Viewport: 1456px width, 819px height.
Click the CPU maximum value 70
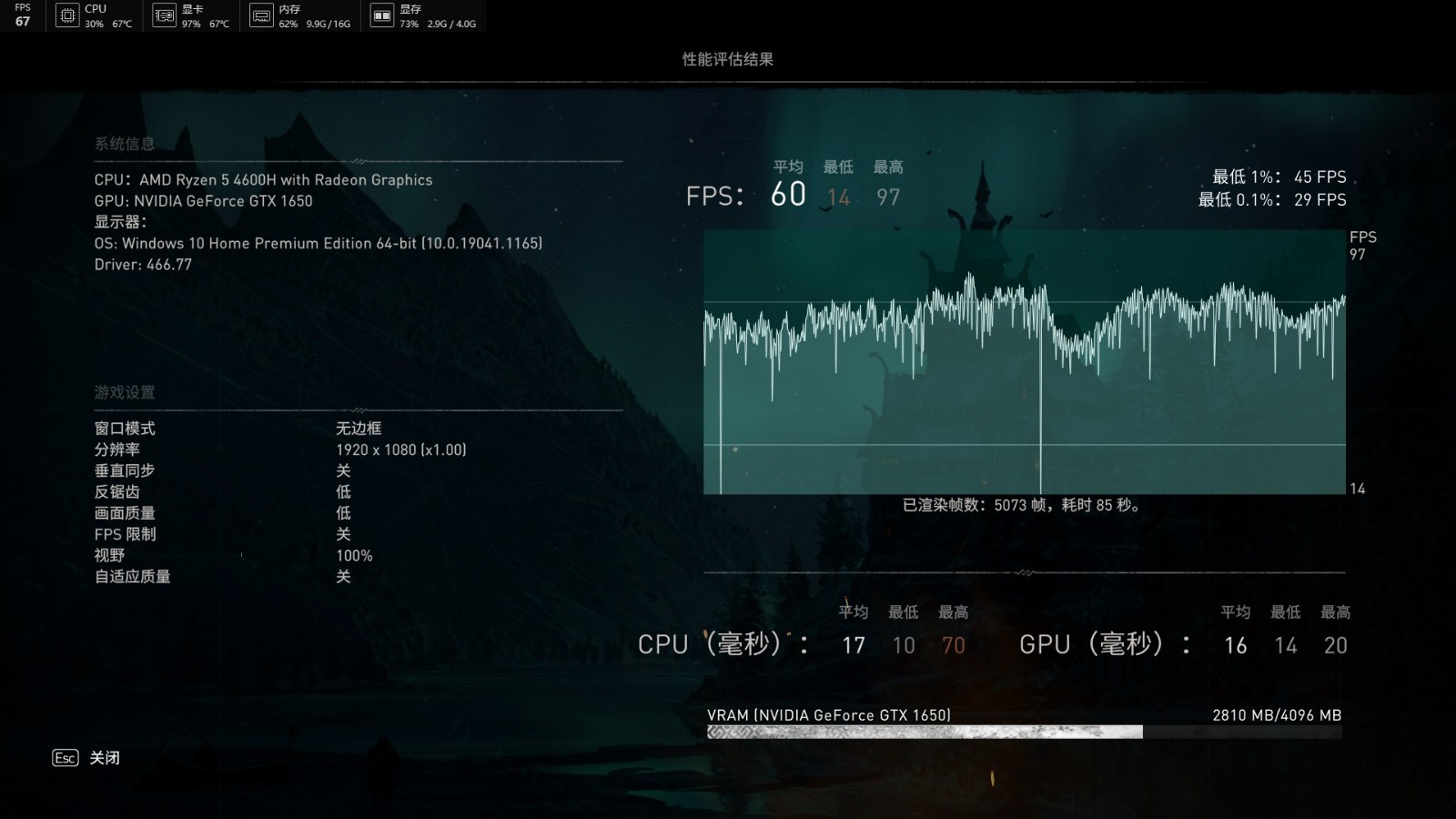953,645
